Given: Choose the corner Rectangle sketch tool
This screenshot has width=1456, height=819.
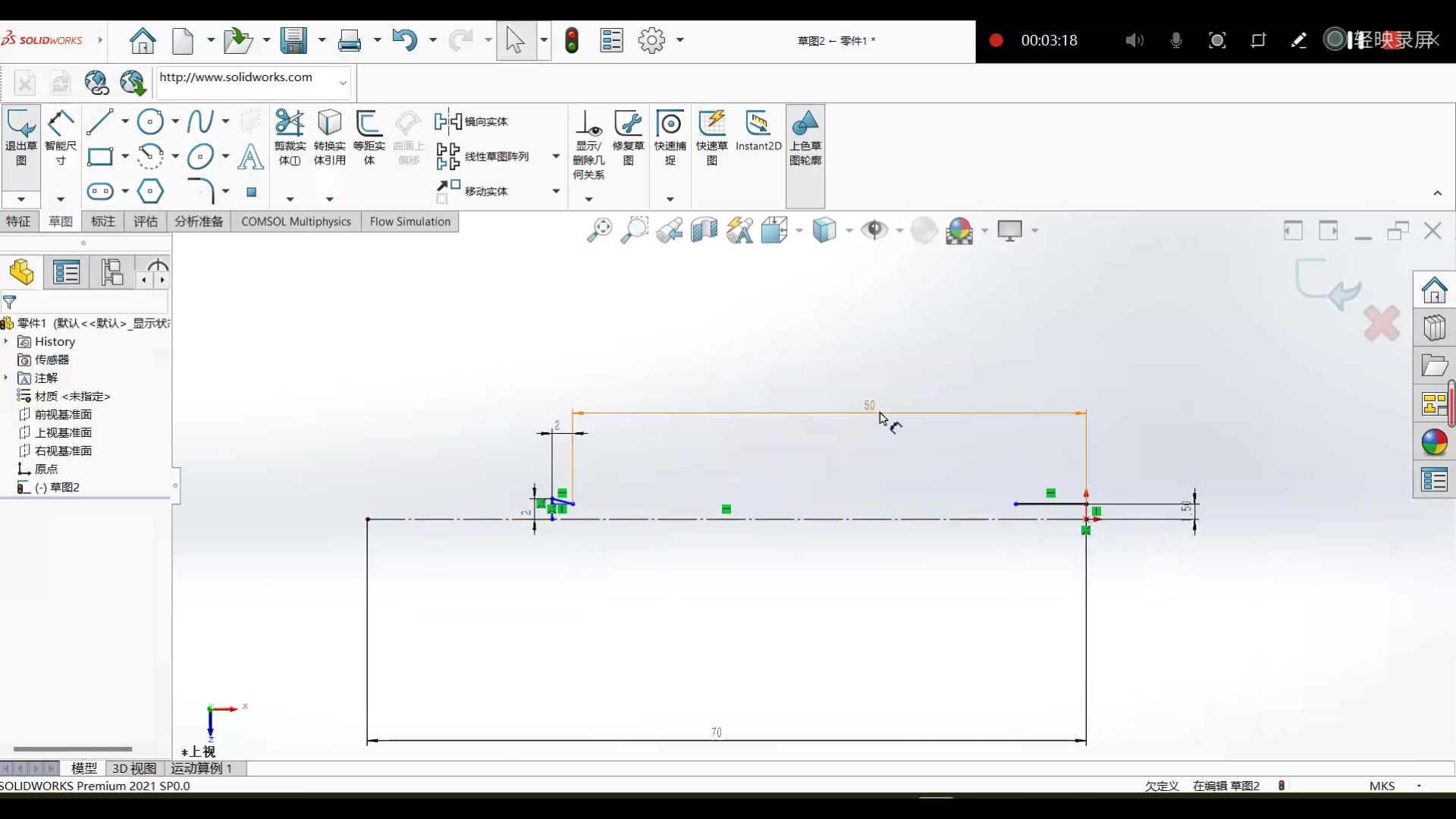Looking at the screenshot, I should (100, 157).
